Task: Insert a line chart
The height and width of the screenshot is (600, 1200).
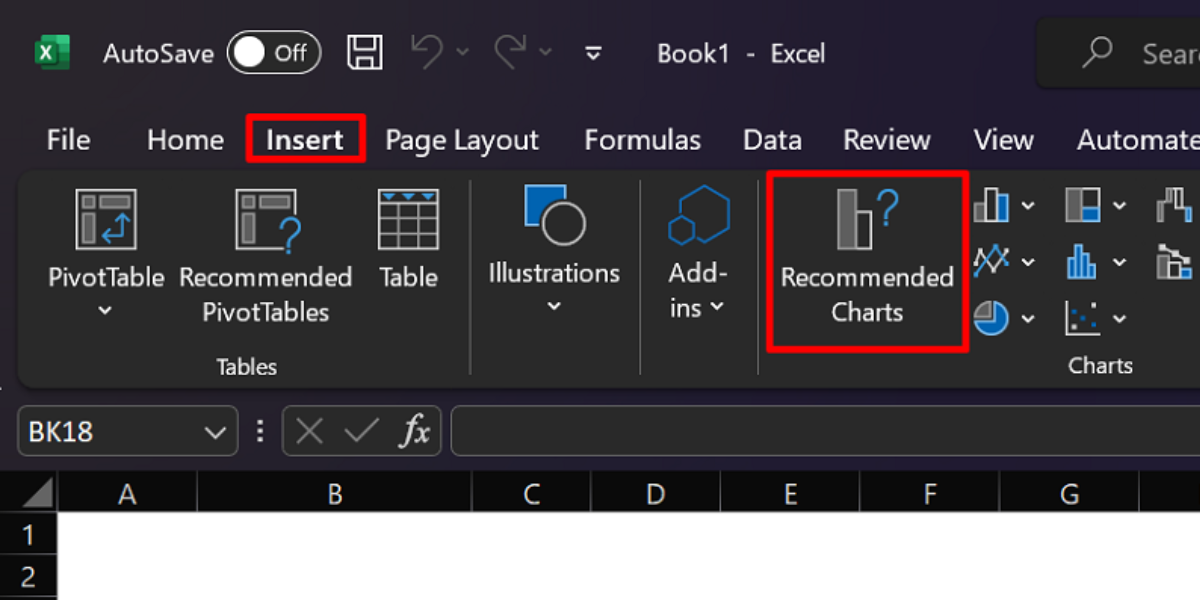Action: (x=992, y=262)
